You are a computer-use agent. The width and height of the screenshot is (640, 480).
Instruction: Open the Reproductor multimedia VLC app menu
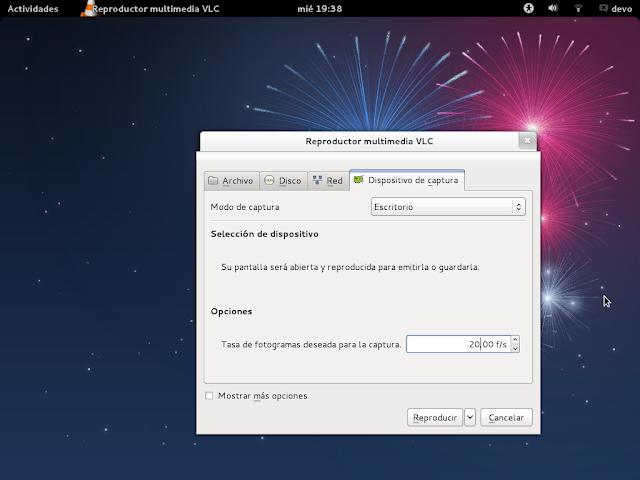coord(156,9)
